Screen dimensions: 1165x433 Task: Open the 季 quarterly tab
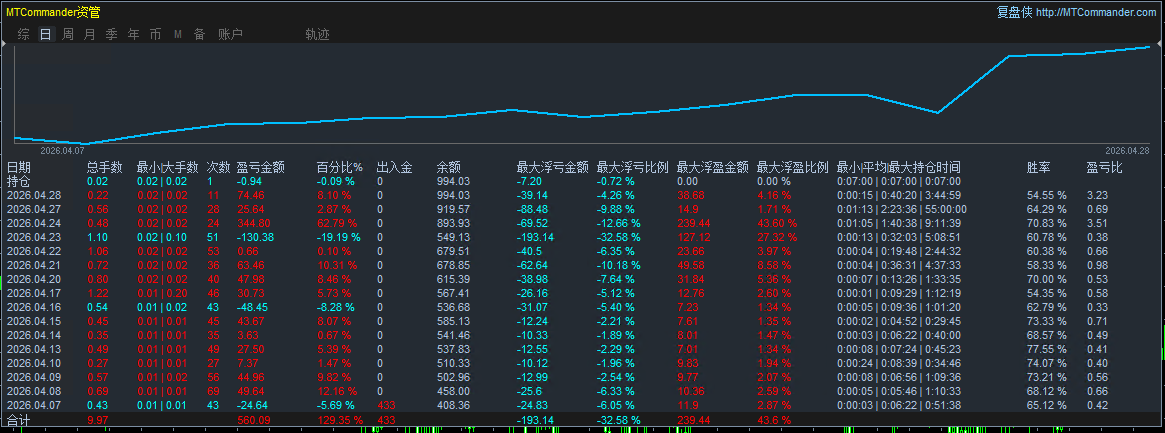click(x=111, y=34)
